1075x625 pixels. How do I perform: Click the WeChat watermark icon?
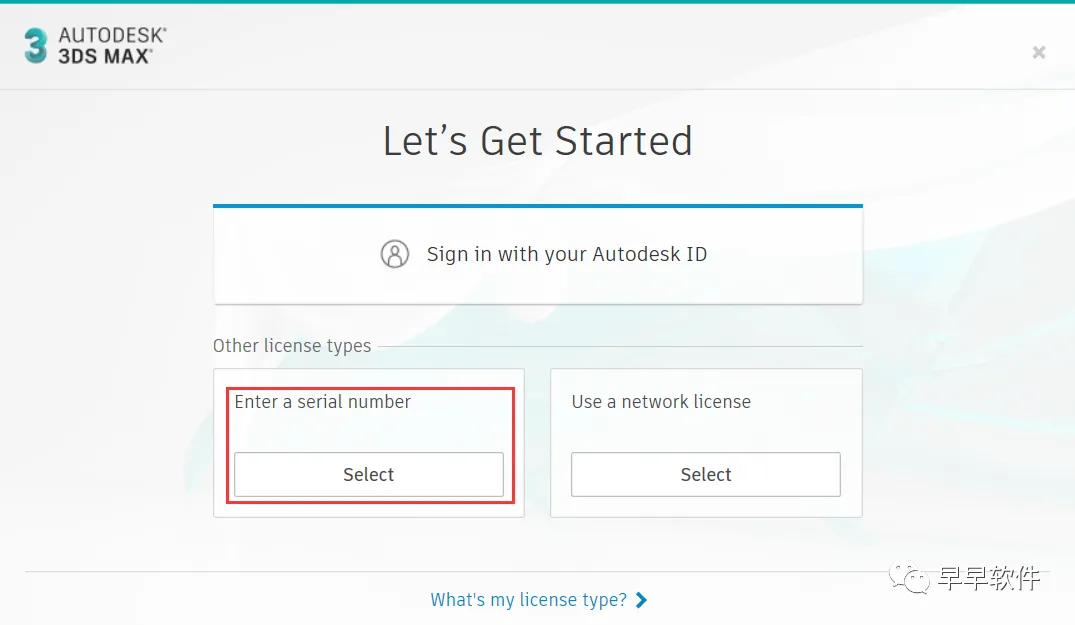point(913,578)
